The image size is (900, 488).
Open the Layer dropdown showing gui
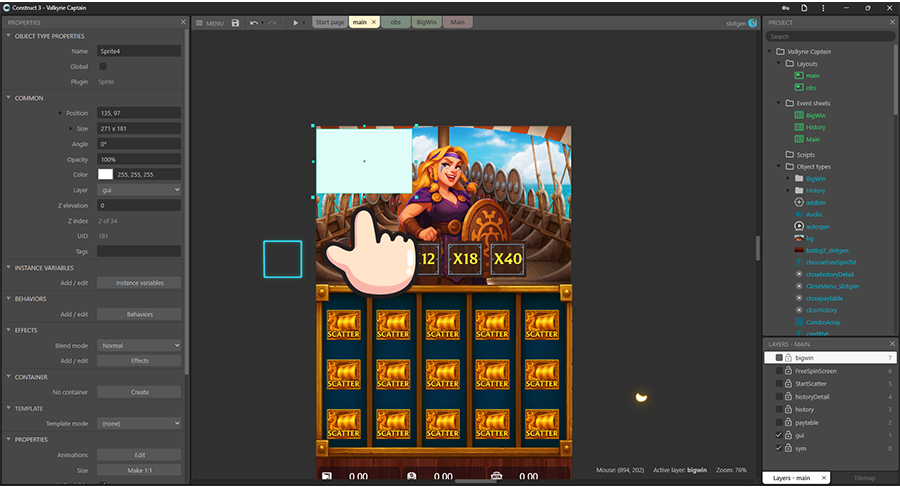pyautogui.click(x=139, y=189)
